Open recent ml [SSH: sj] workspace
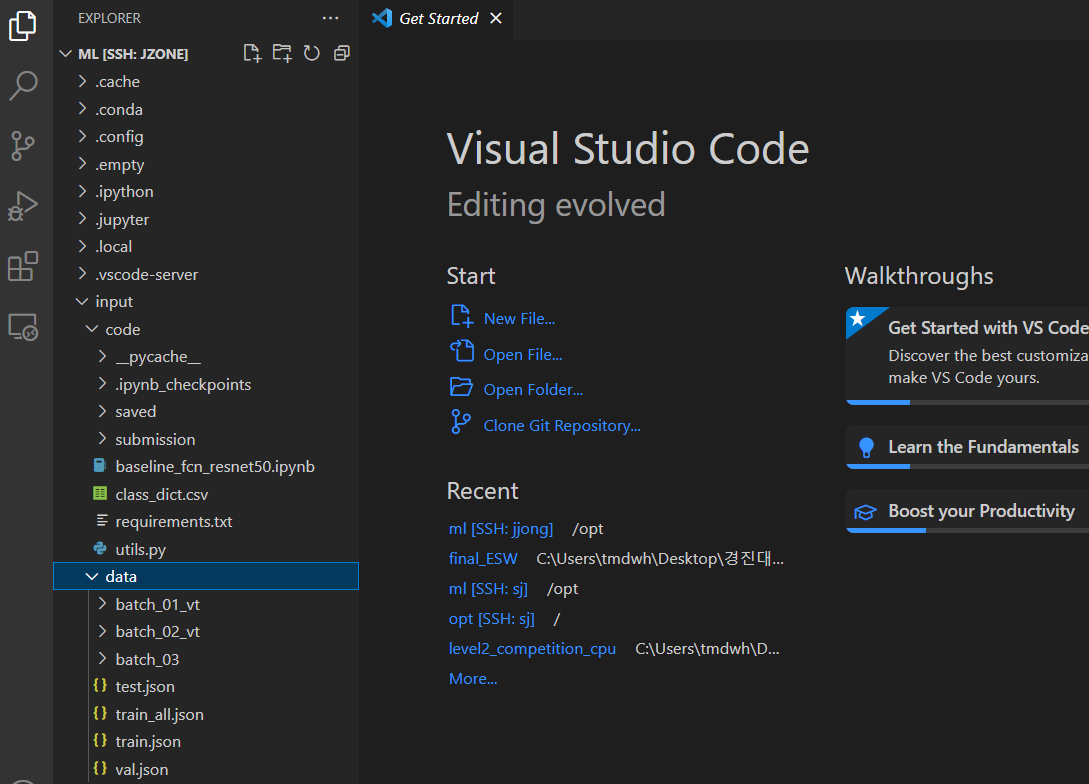This screenshot has width=1089, height=784. [488, 589]
